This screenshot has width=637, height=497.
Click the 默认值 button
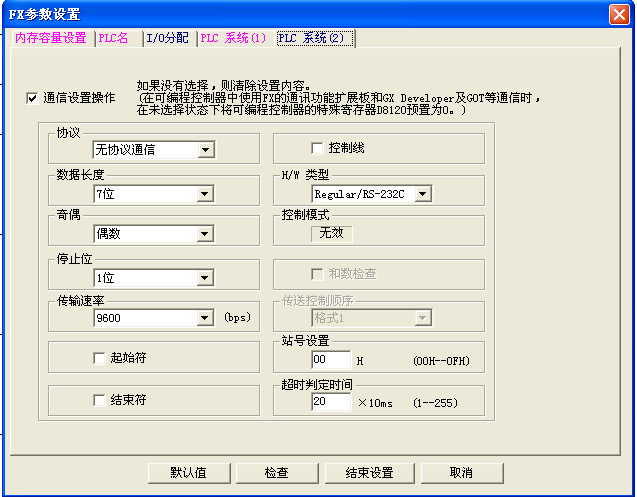click(x=188, y=473)
